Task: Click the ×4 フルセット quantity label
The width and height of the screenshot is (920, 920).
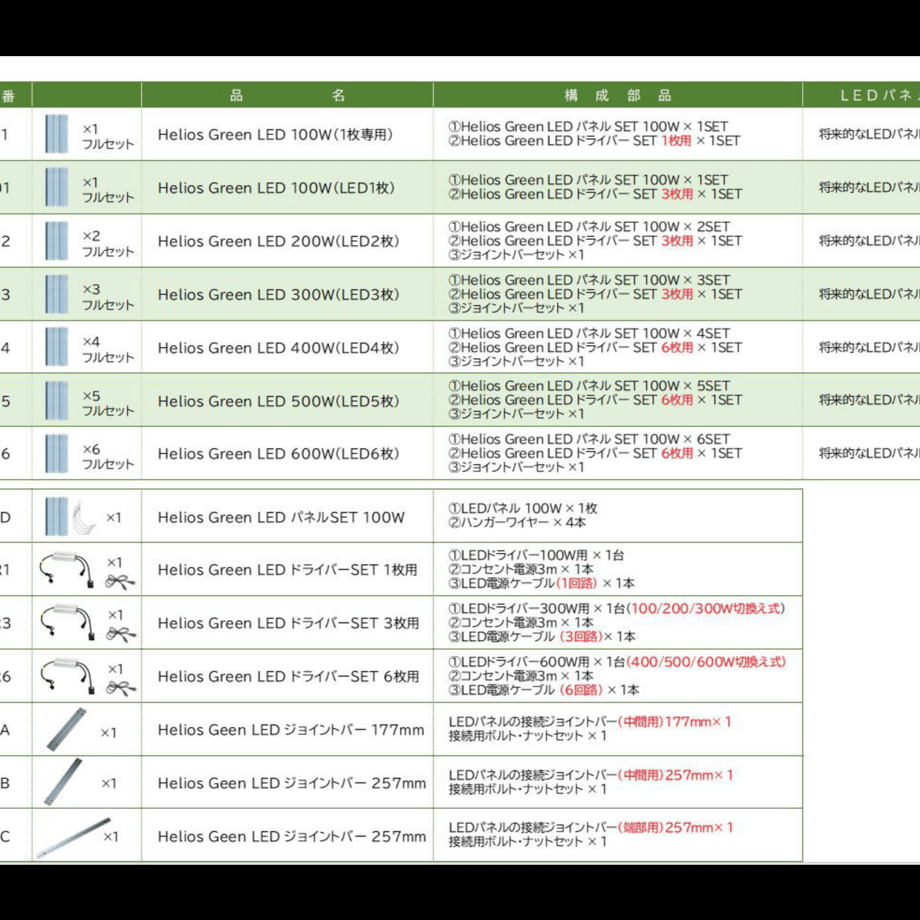Action: tap(108, 349)
